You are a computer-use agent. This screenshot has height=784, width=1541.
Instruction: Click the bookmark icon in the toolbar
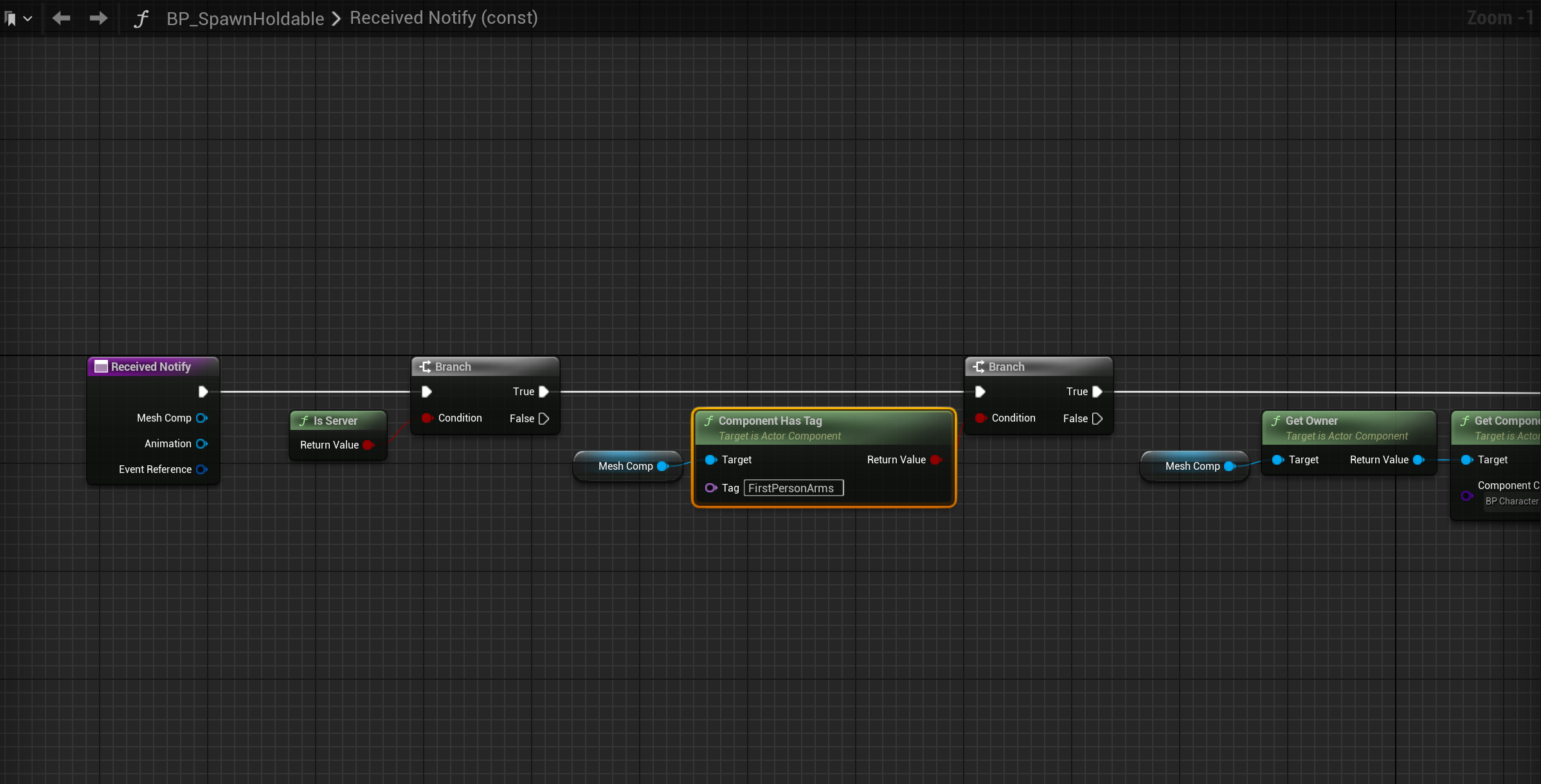[10, 19]
